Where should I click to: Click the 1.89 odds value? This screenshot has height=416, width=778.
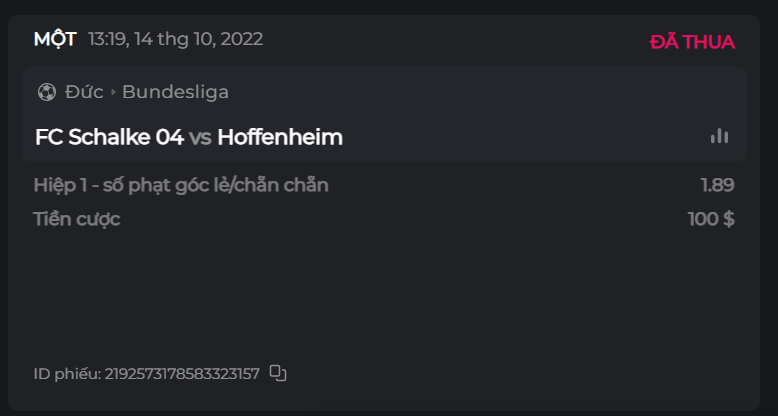point(717,185)
